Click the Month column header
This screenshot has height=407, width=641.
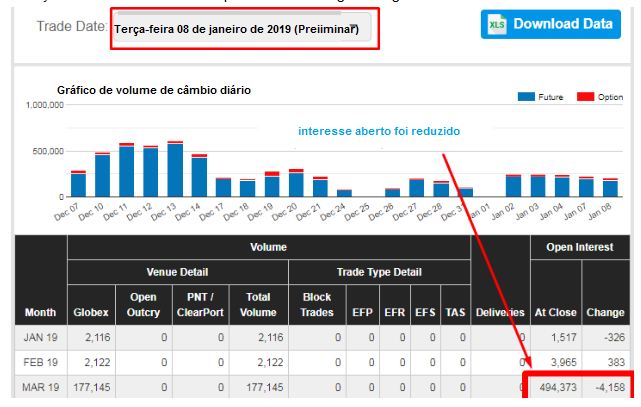coord(40,312)
